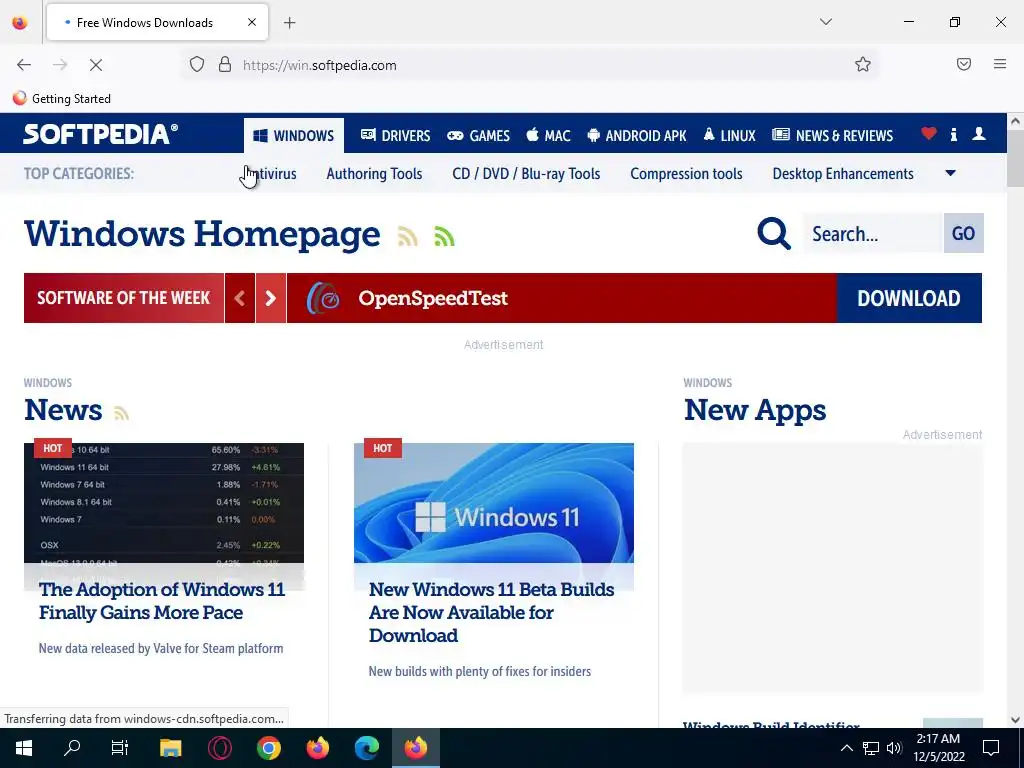
Task: Open the Windows 11 article thumbnail
Action: [494, 503]
